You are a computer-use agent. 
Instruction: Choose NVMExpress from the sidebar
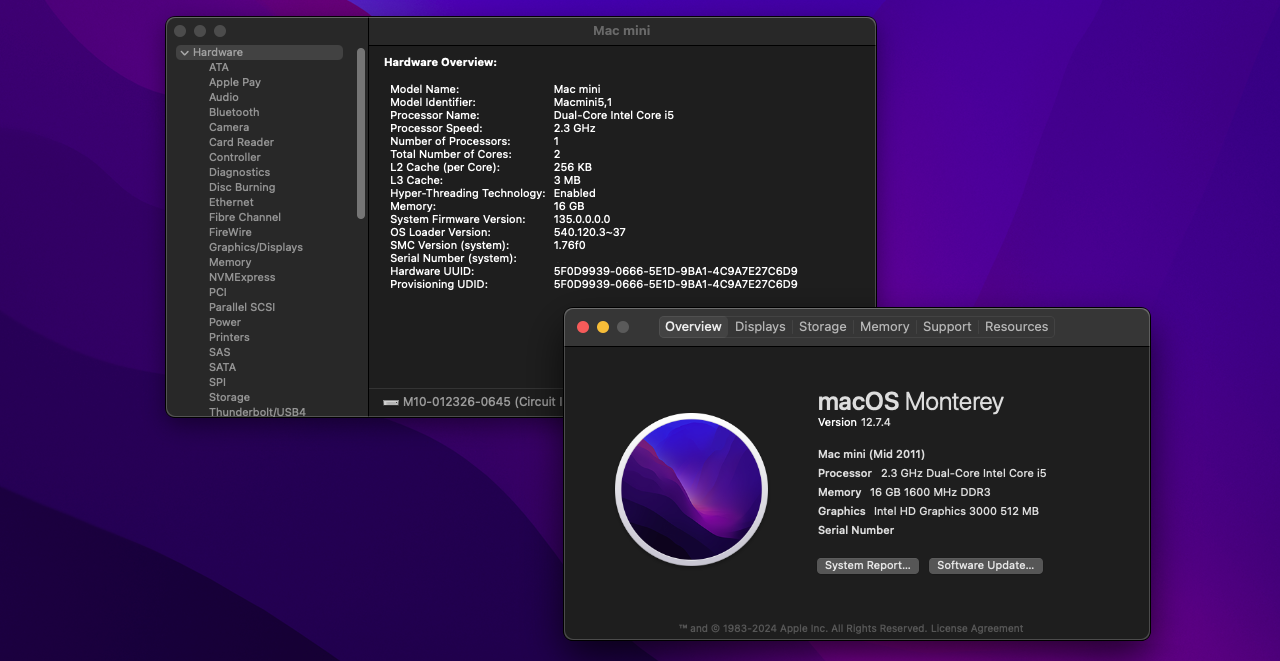[x=242, y=277]
